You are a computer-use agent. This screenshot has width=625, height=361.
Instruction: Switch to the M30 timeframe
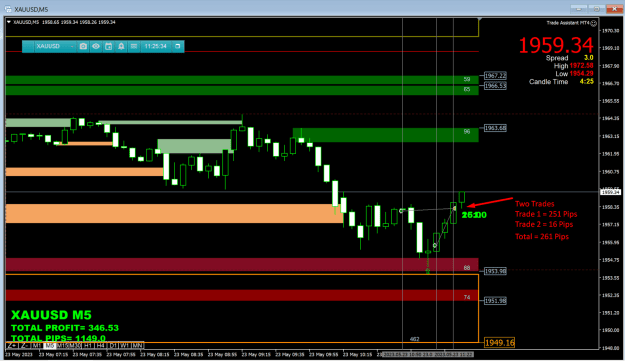(x=75, y=345)
